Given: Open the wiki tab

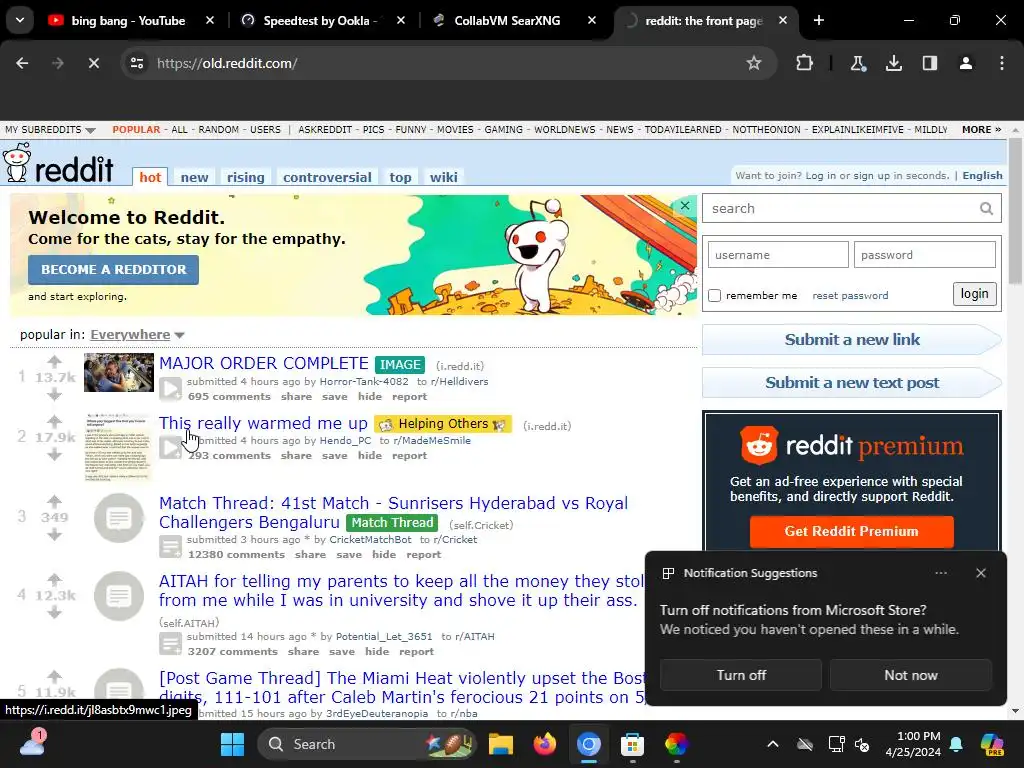Looking at the screenshot, I should coord(443,177).
